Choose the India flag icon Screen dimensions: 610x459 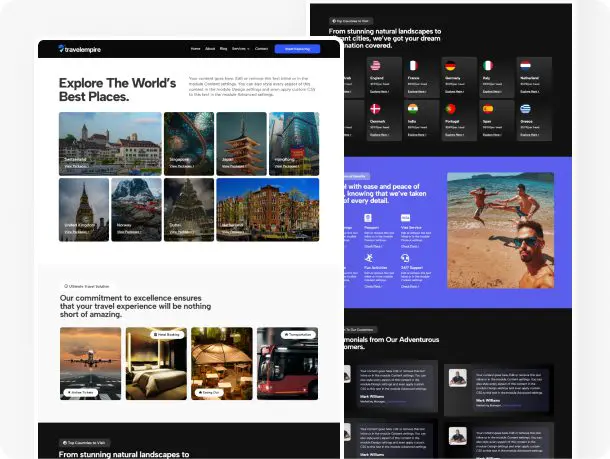click(412, 108)
